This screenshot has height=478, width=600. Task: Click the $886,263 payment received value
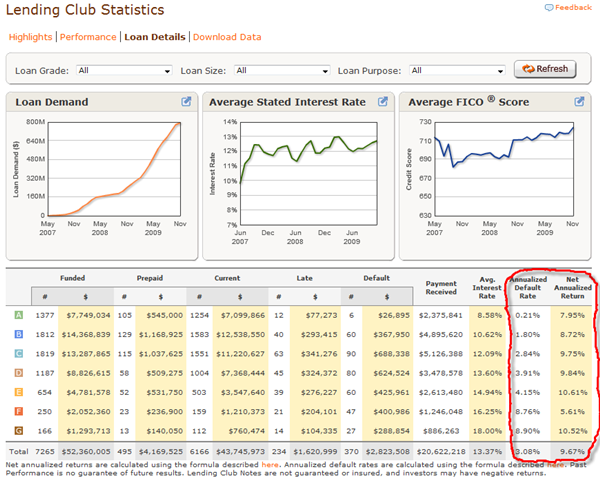pos(441,431)
